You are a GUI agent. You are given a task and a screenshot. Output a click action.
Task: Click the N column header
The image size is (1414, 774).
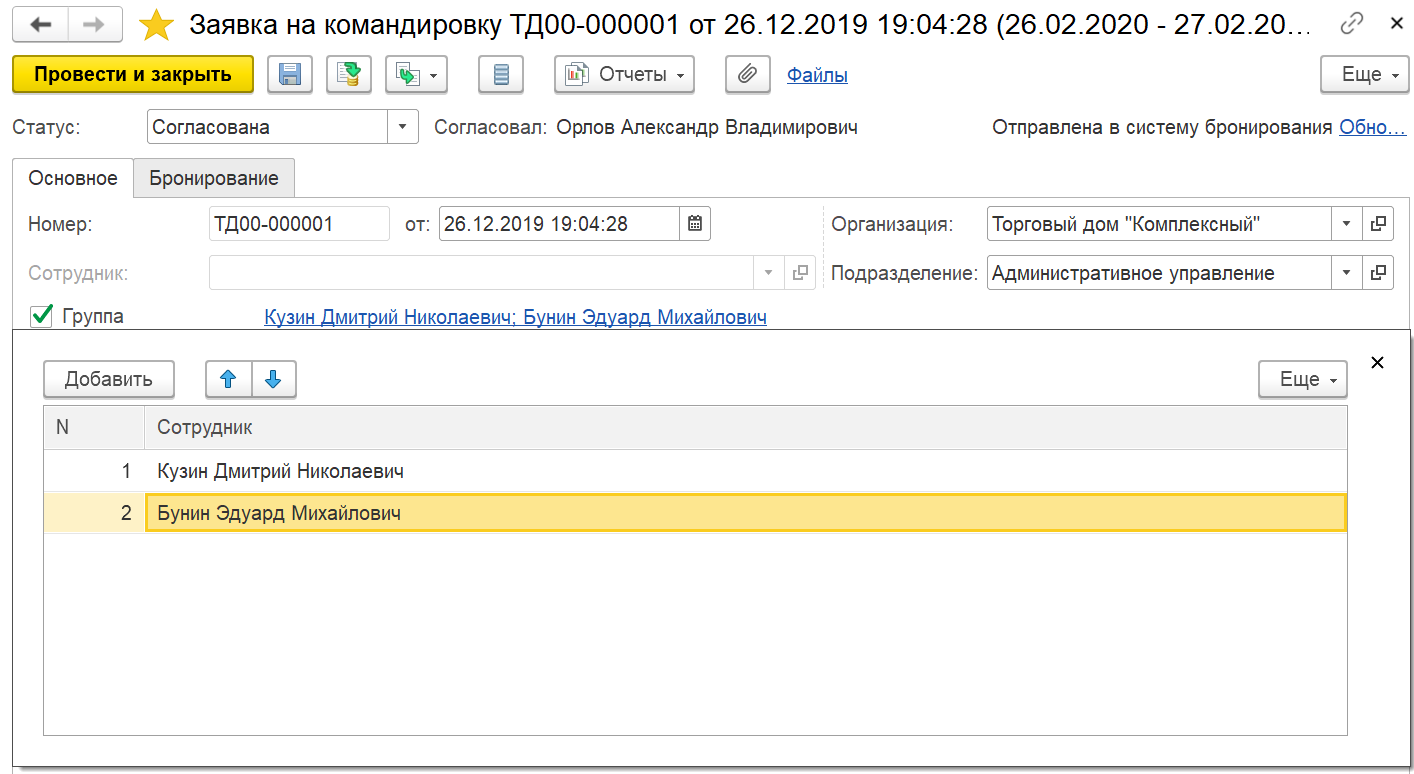point(95,427)
